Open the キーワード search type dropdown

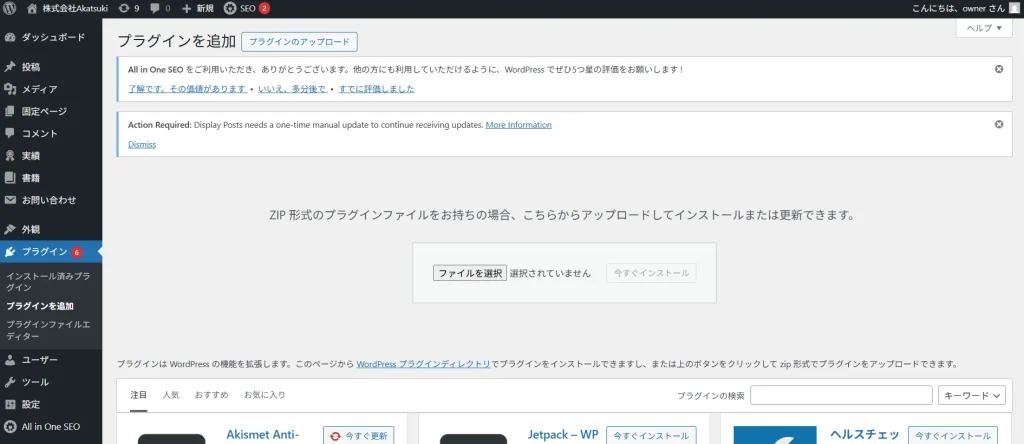pyautogui.click(x=971, y=395)
